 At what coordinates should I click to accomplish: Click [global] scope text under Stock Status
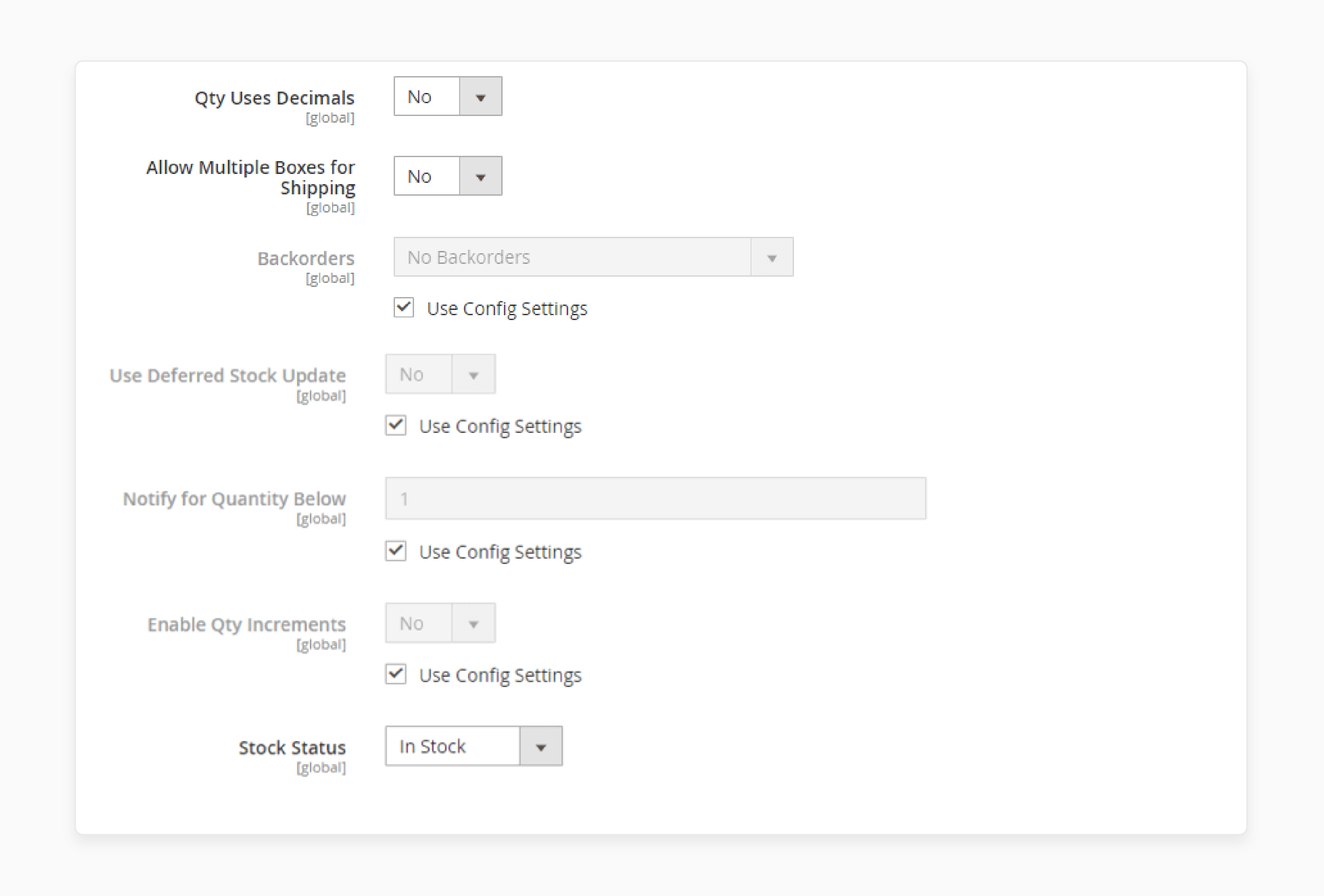321,768
